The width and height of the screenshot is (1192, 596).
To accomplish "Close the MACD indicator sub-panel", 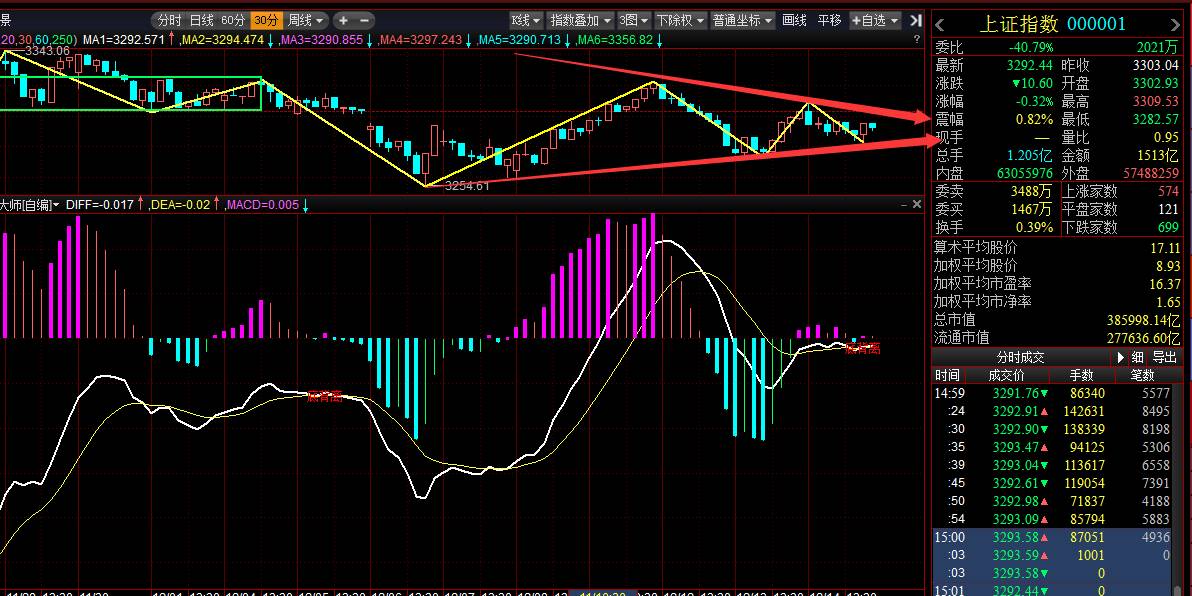I will pos(917,204).
